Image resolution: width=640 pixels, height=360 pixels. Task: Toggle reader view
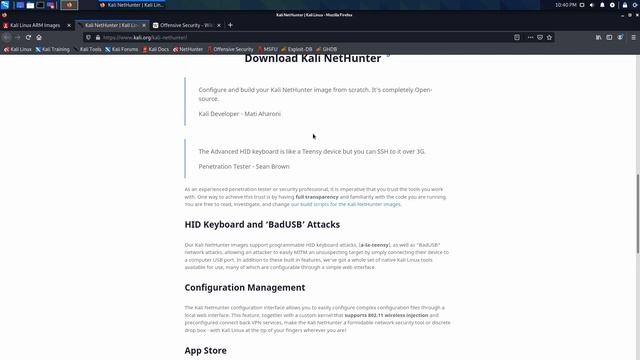517,37
